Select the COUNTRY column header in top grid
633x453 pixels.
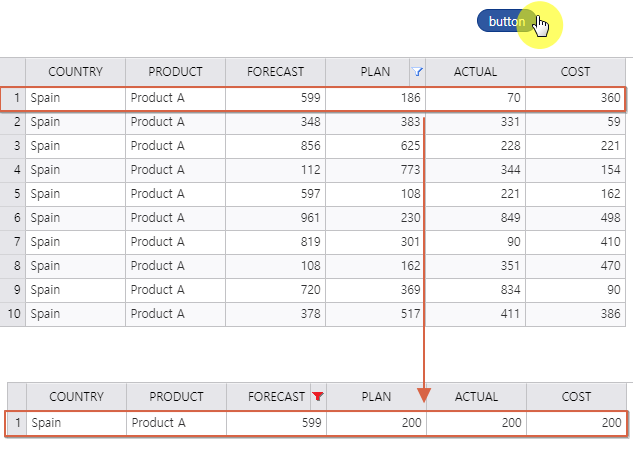click(75, 72)
